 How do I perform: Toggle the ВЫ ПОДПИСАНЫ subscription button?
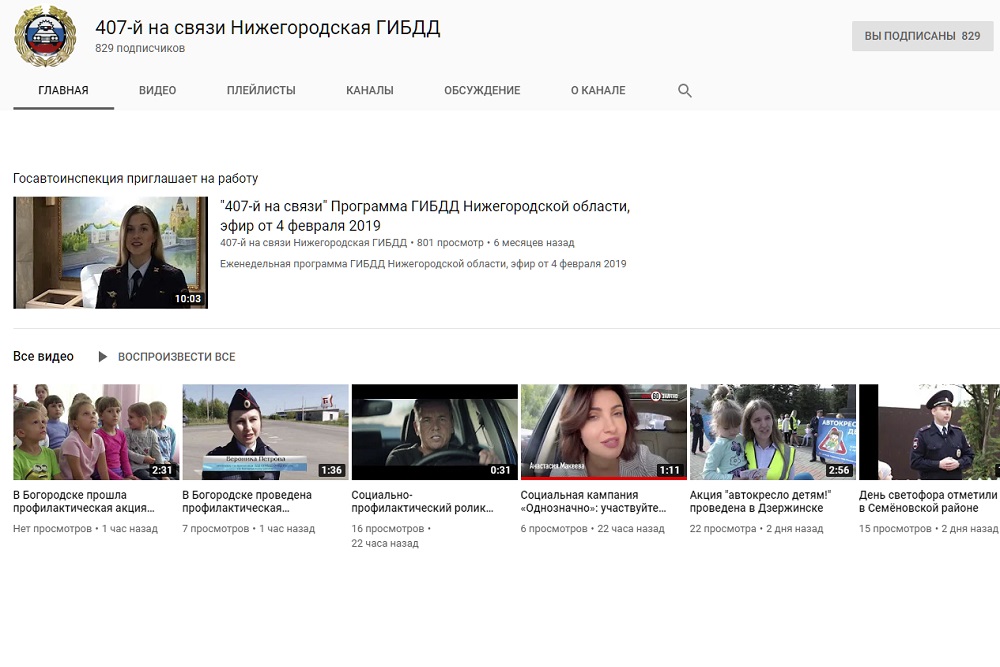click(x=922, y=36)
